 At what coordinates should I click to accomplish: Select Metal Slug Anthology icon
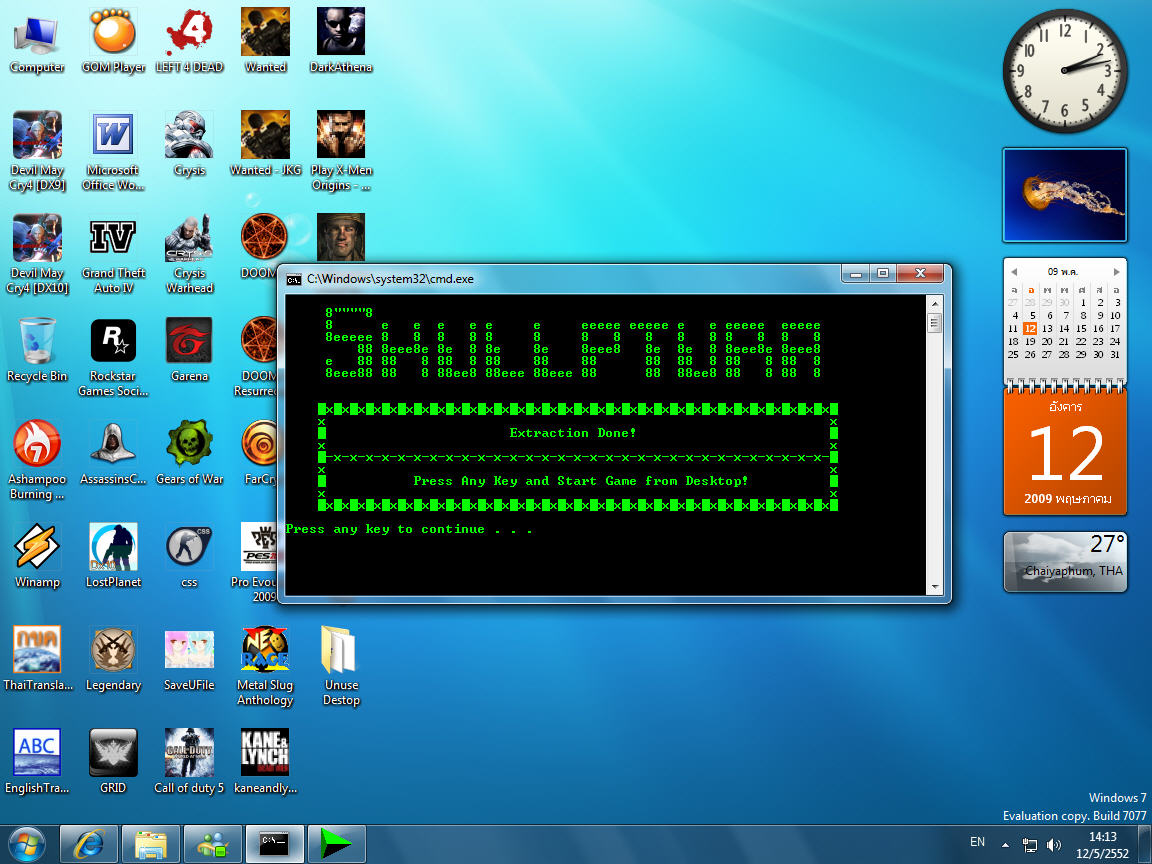[265, 666]
